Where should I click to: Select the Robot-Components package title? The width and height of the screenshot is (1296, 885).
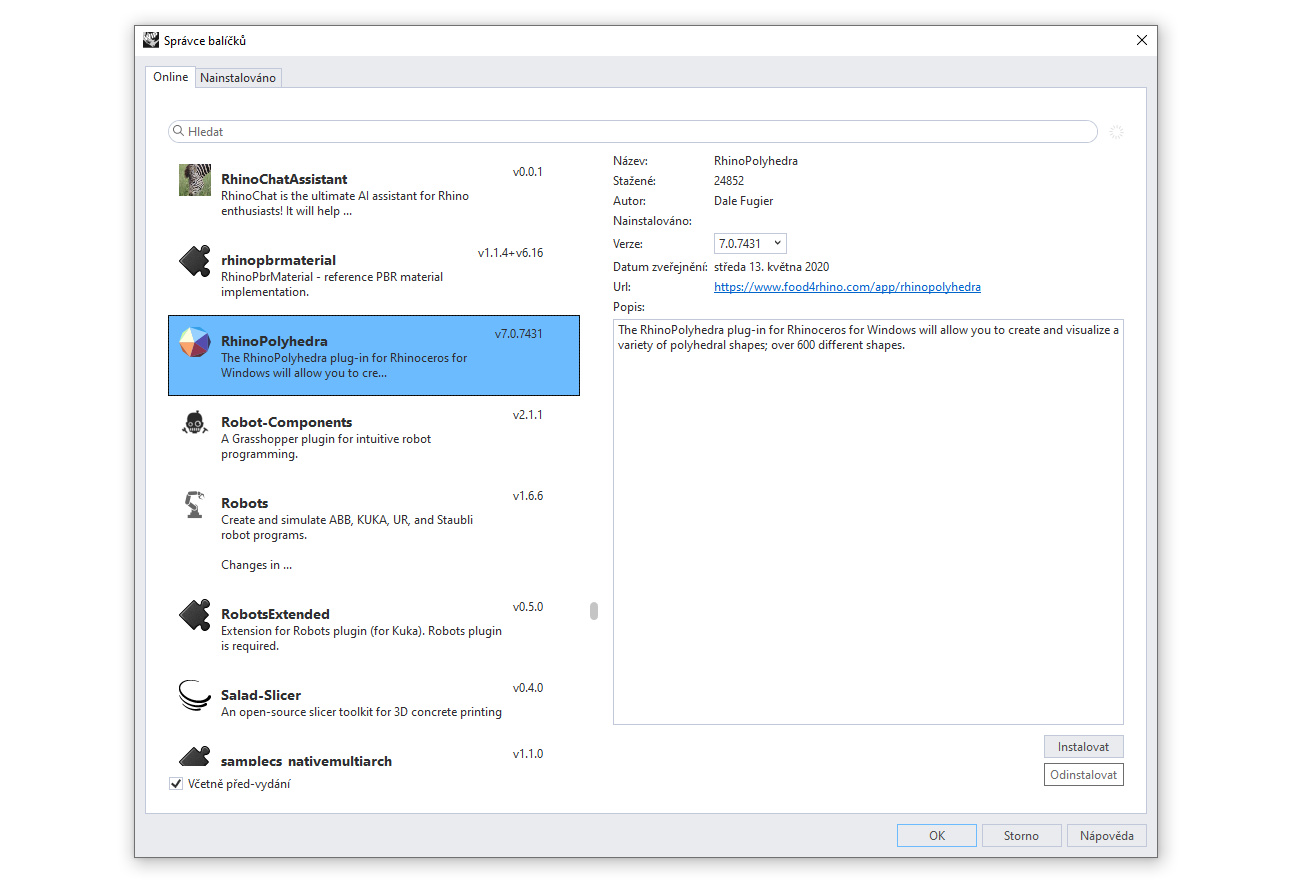click(286, 422)
